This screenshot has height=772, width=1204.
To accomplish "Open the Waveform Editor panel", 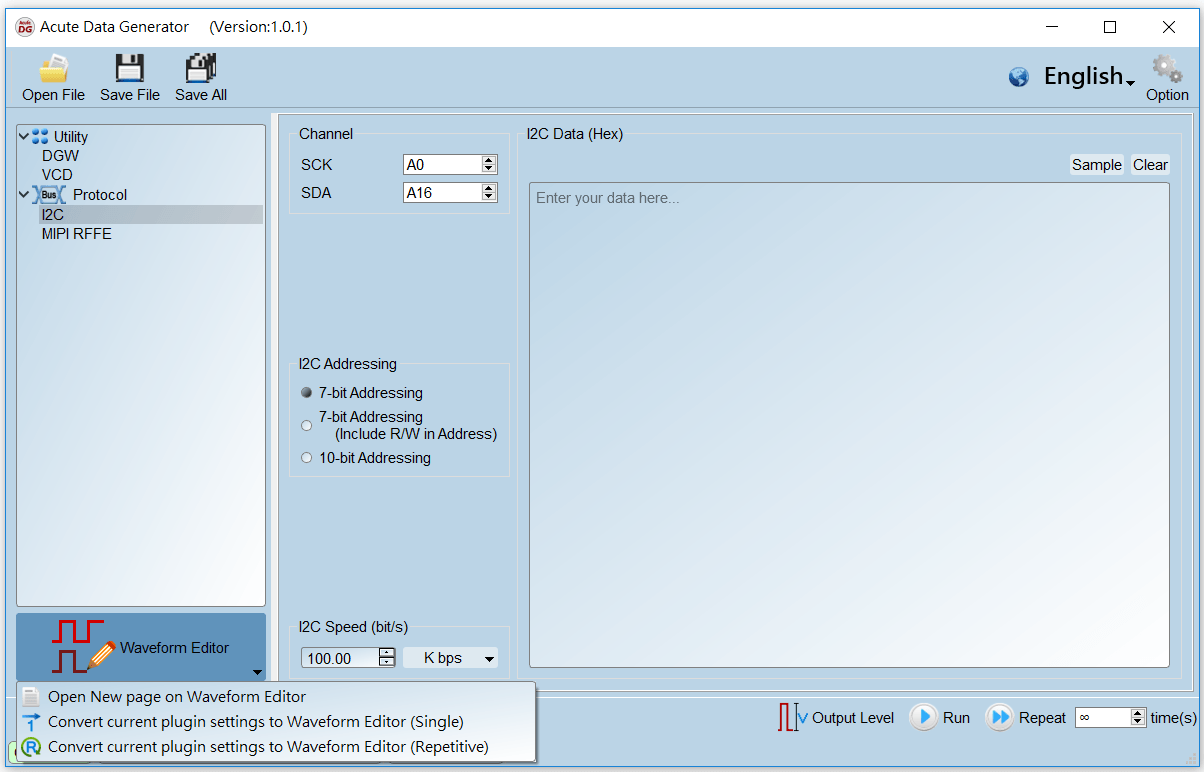I will pos(140,647).
